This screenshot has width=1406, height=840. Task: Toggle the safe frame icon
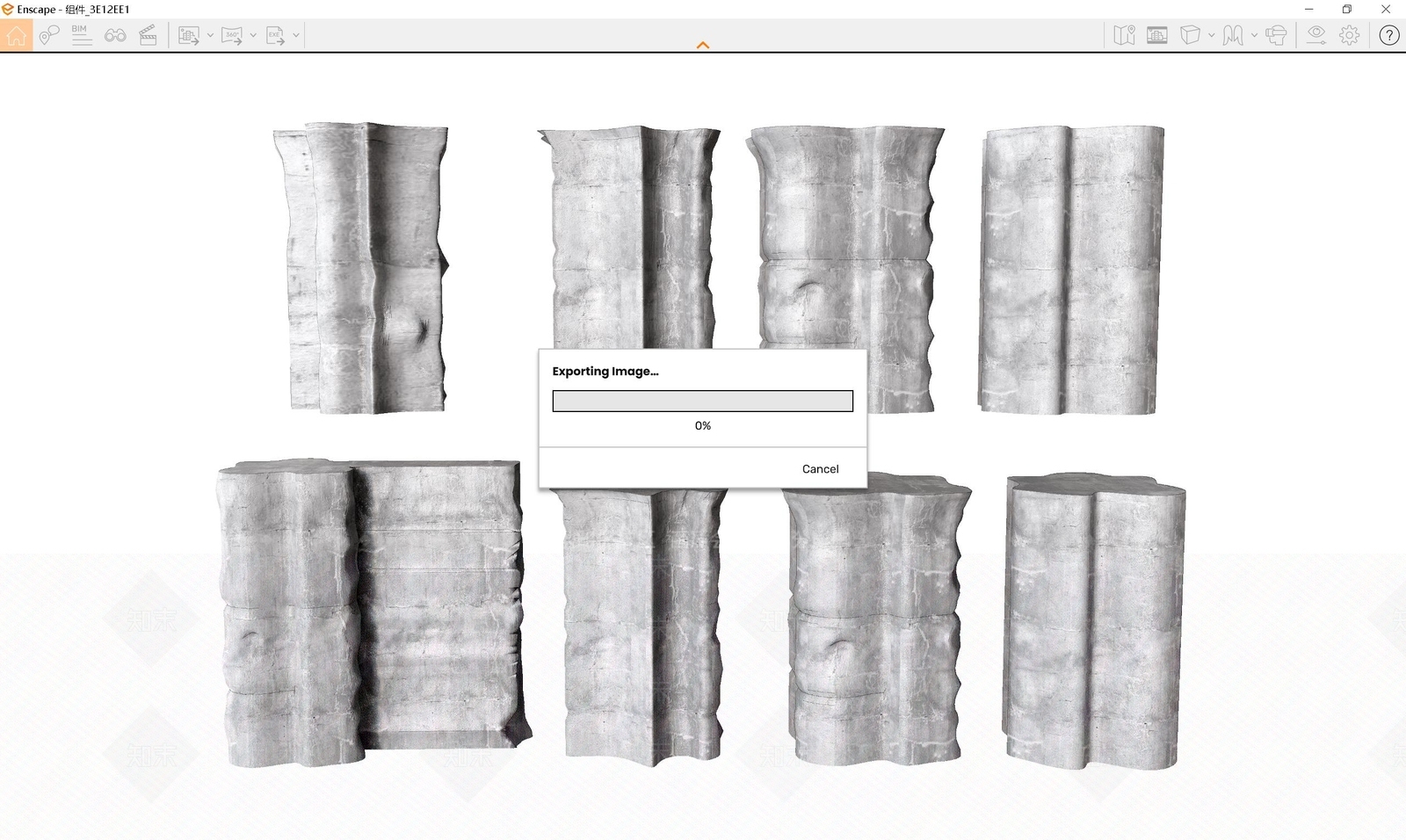(1157, 35)
